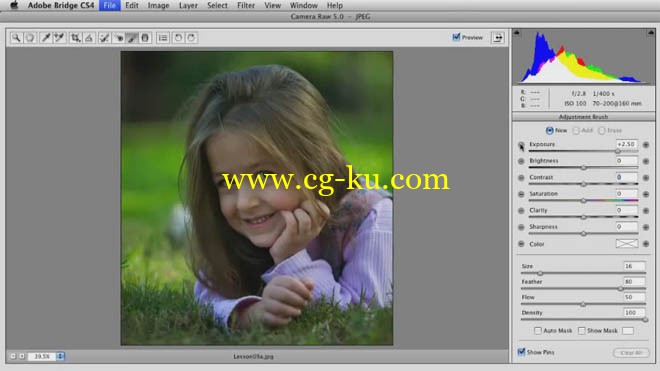
Task: Open the Window menu
Action: (x=303, y=5)
